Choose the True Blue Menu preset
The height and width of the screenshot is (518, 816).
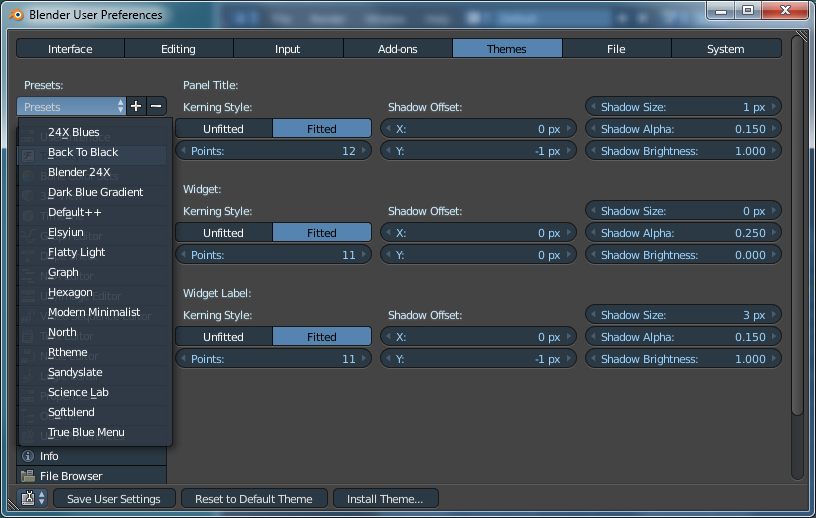click(x=95, y=433)
